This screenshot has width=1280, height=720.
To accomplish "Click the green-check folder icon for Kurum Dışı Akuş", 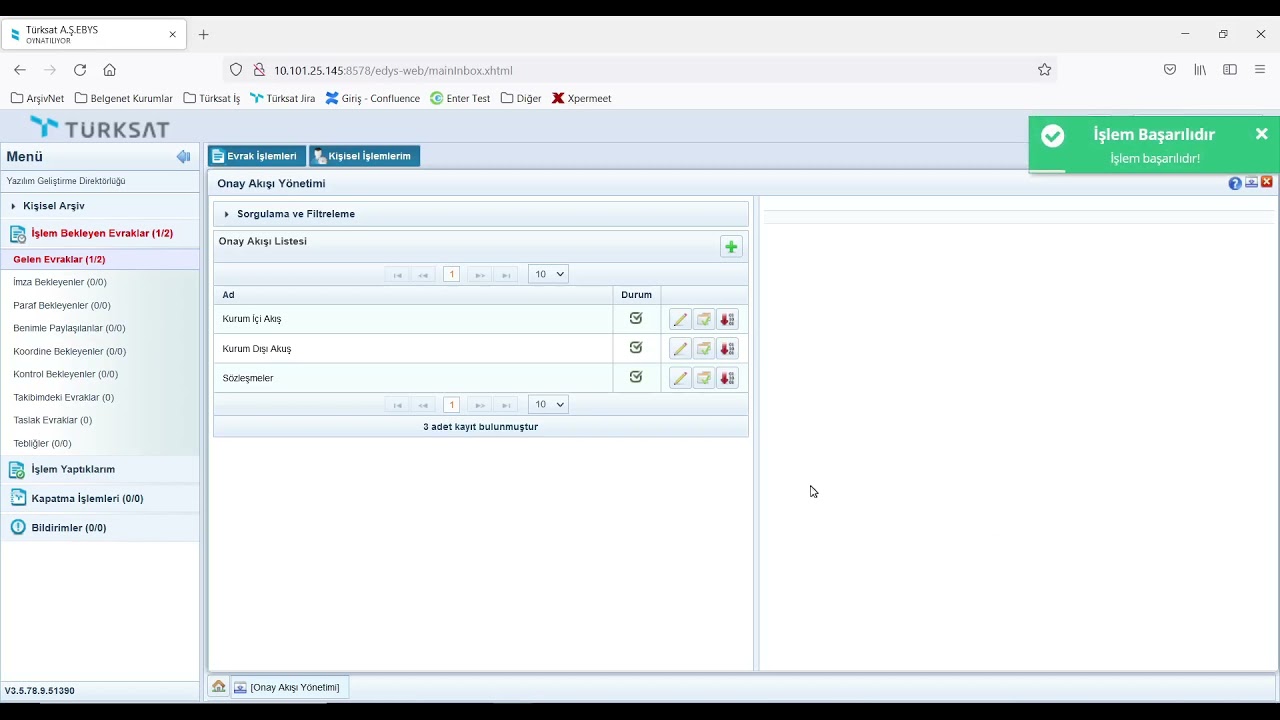I will pyautogui.click(x=704, y=349).
